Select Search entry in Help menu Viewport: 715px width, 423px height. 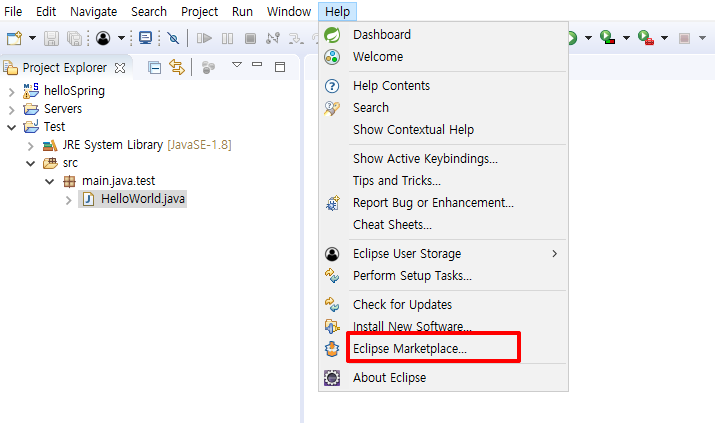click(443, 108)
